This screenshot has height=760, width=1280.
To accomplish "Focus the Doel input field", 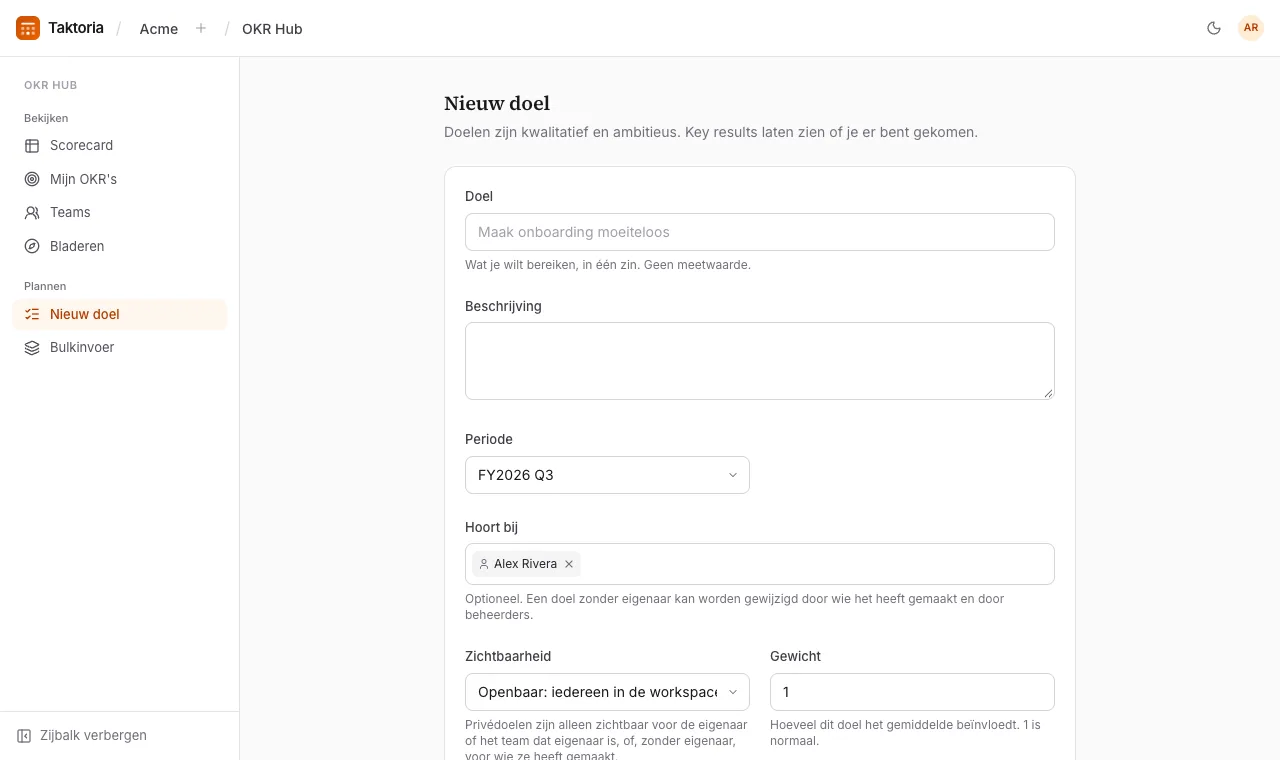I will click(760, 232).
